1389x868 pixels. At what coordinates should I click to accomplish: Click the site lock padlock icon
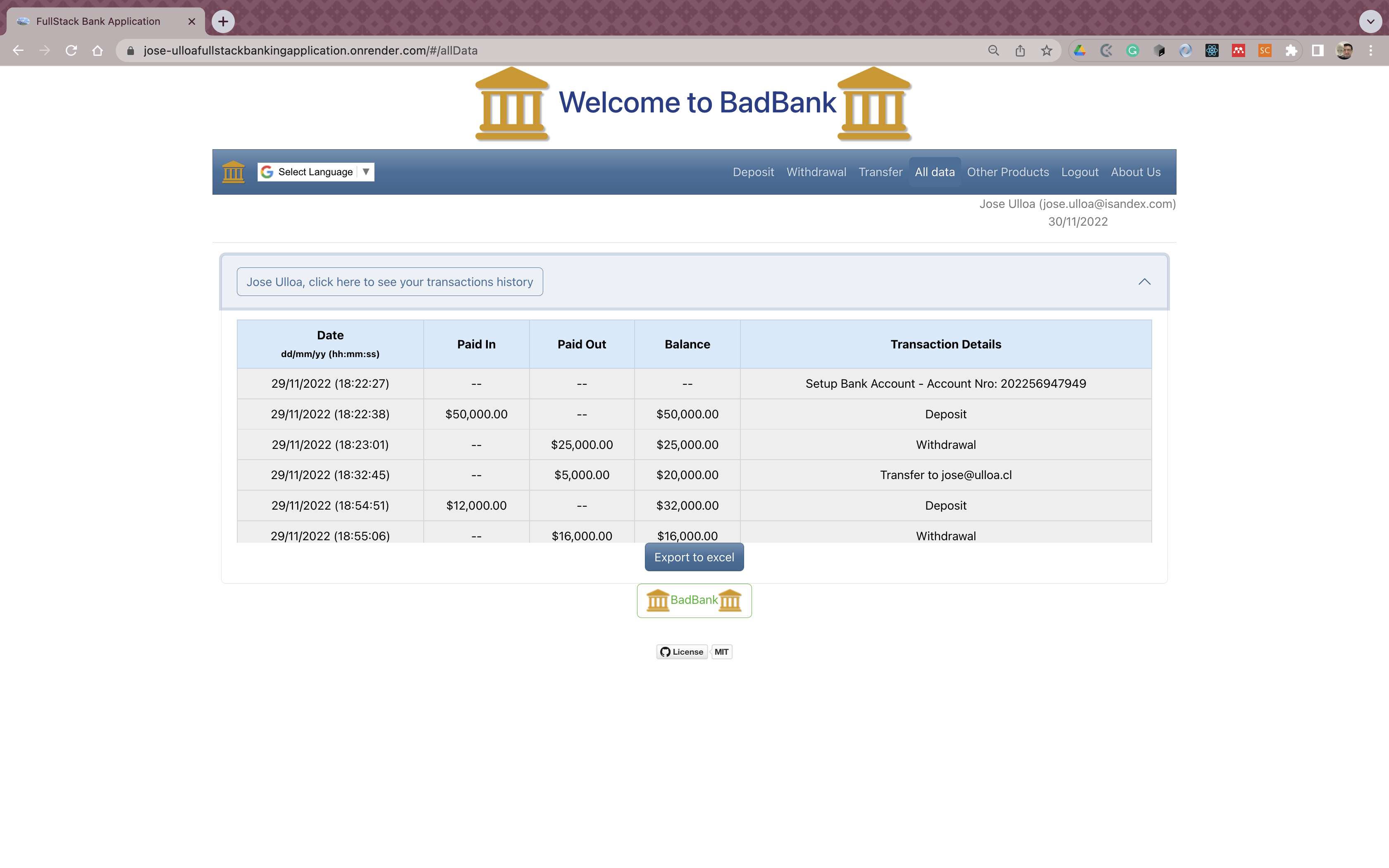coord(130,50)
